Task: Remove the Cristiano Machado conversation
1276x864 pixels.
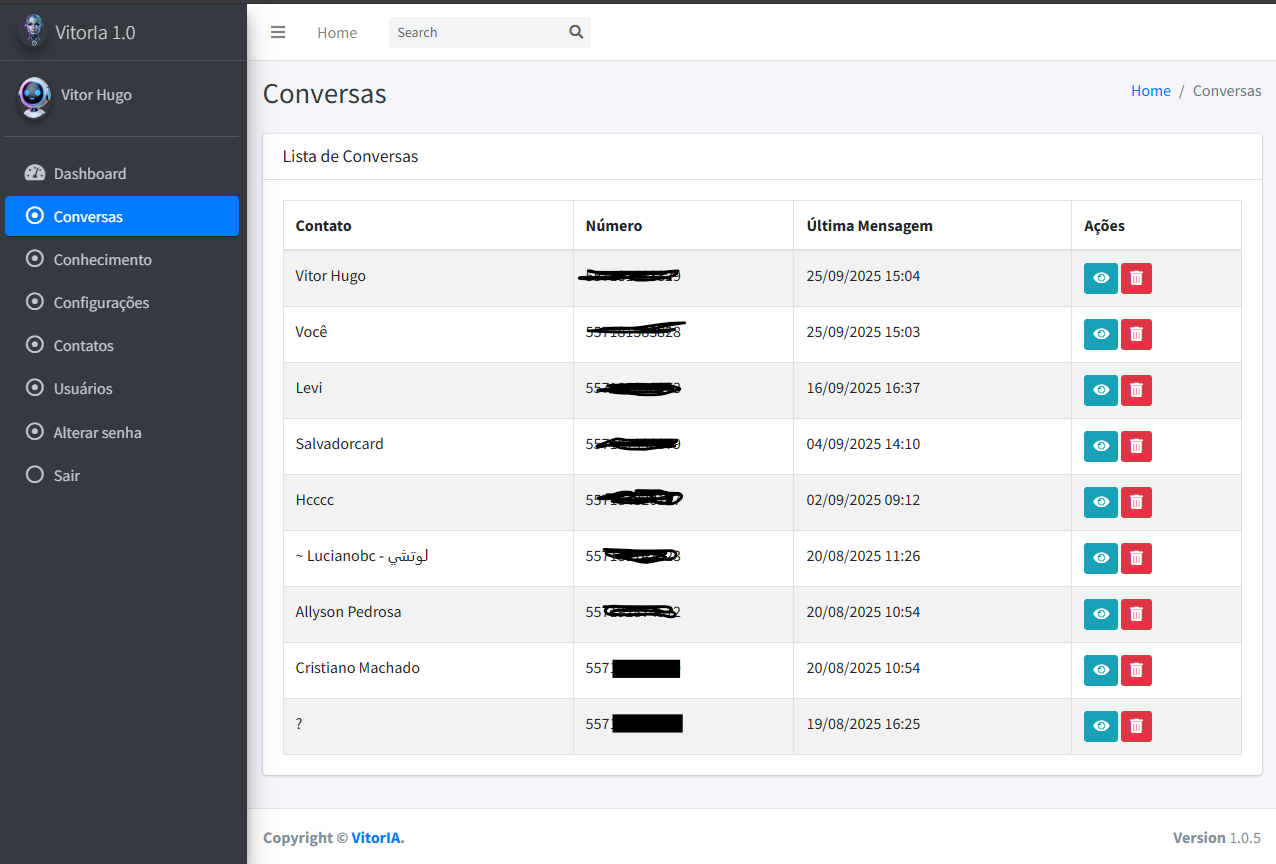Action: tap(1136, 670)
